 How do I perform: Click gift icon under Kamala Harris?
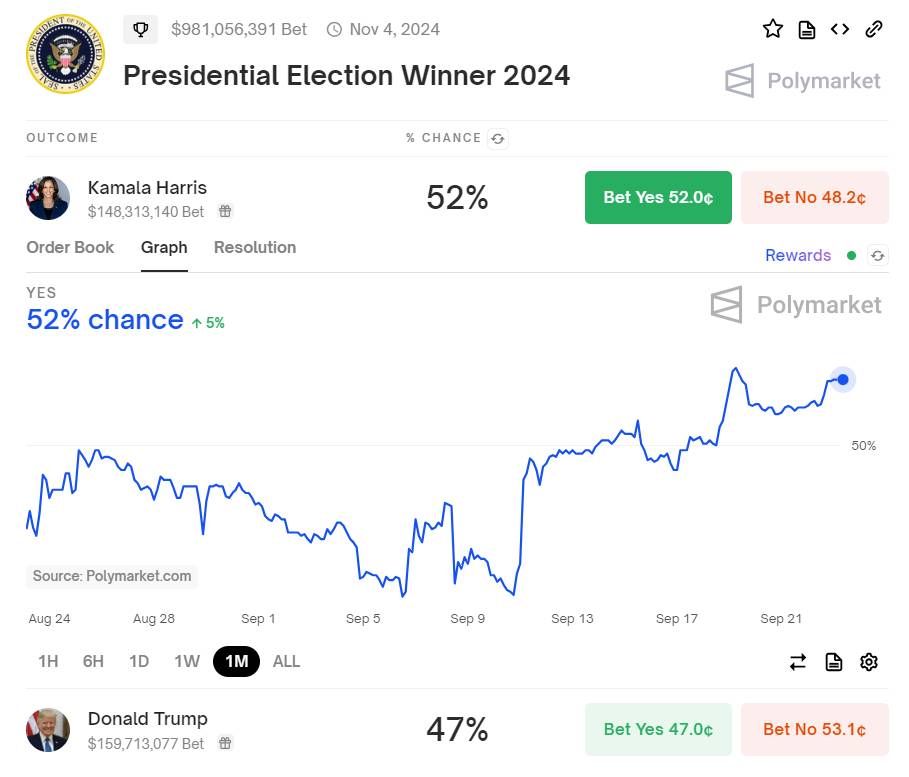225,211
